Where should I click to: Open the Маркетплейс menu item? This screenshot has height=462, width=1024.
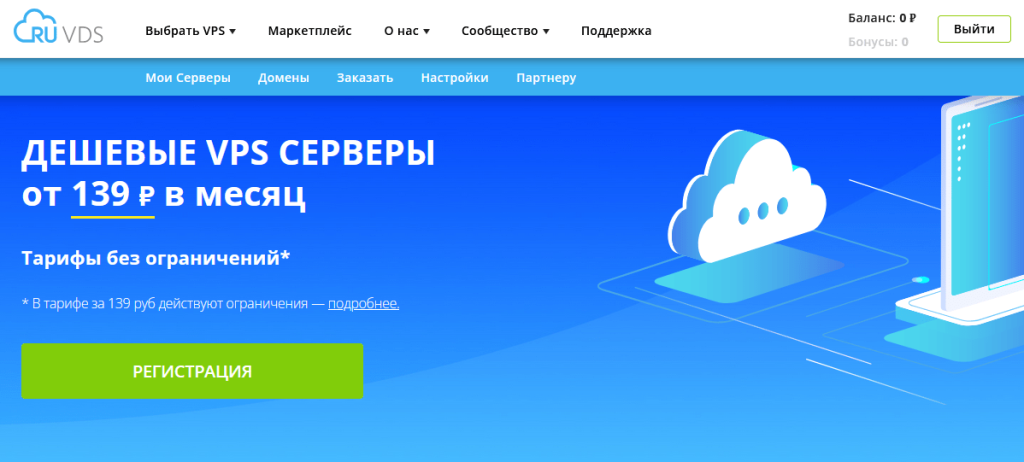(x=309, y=31)
